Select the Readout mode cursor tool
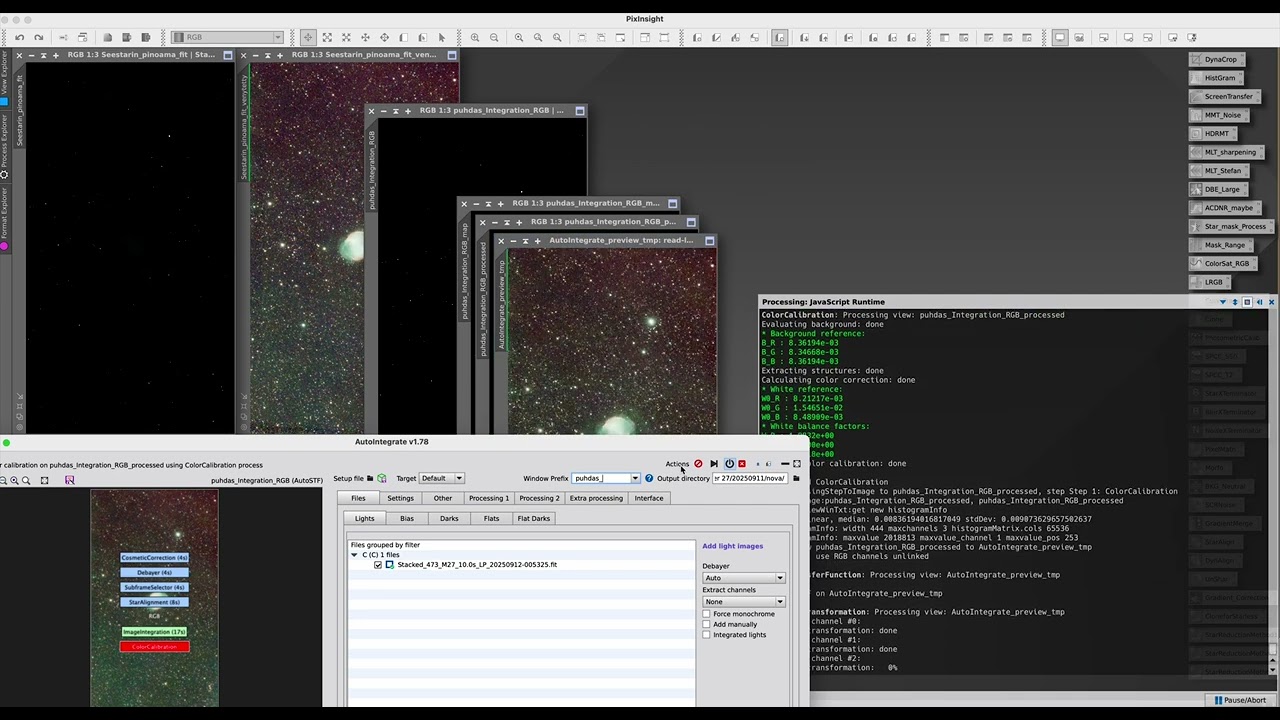This screenshot has height=720, width=1280. coord(308,38)
